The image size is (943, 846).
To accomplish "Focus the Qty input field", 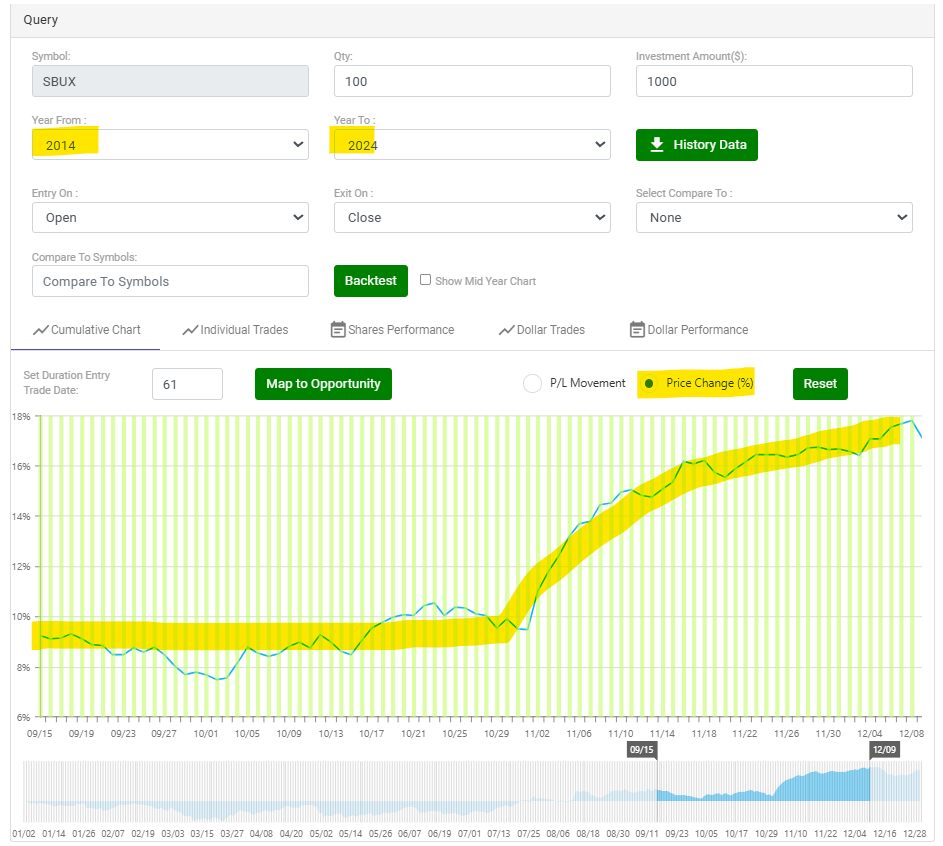I will (472, 81).
